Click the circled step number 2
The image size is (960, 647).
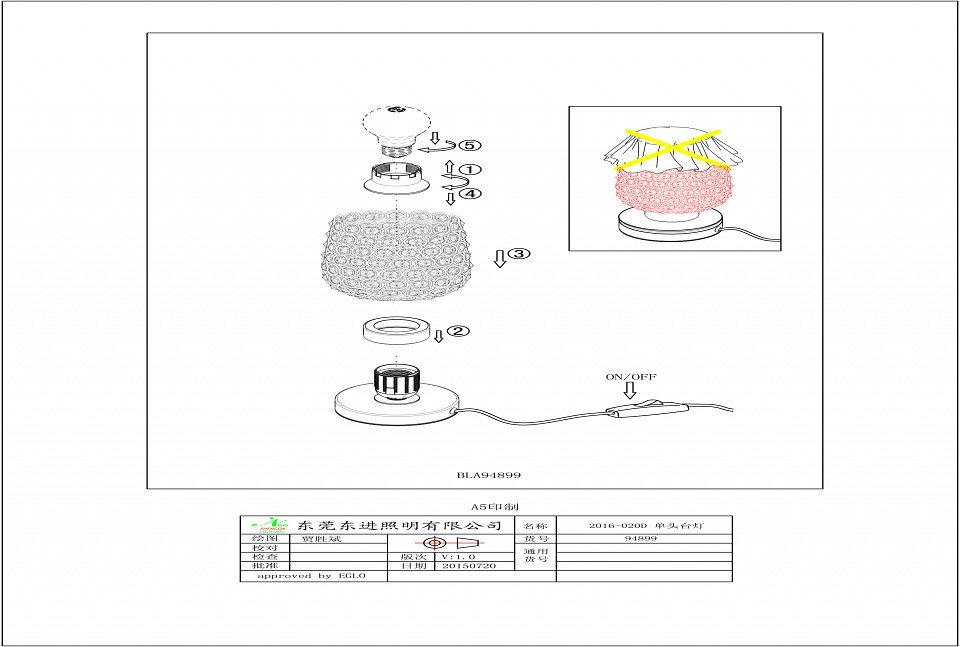[x=457, y=330]
